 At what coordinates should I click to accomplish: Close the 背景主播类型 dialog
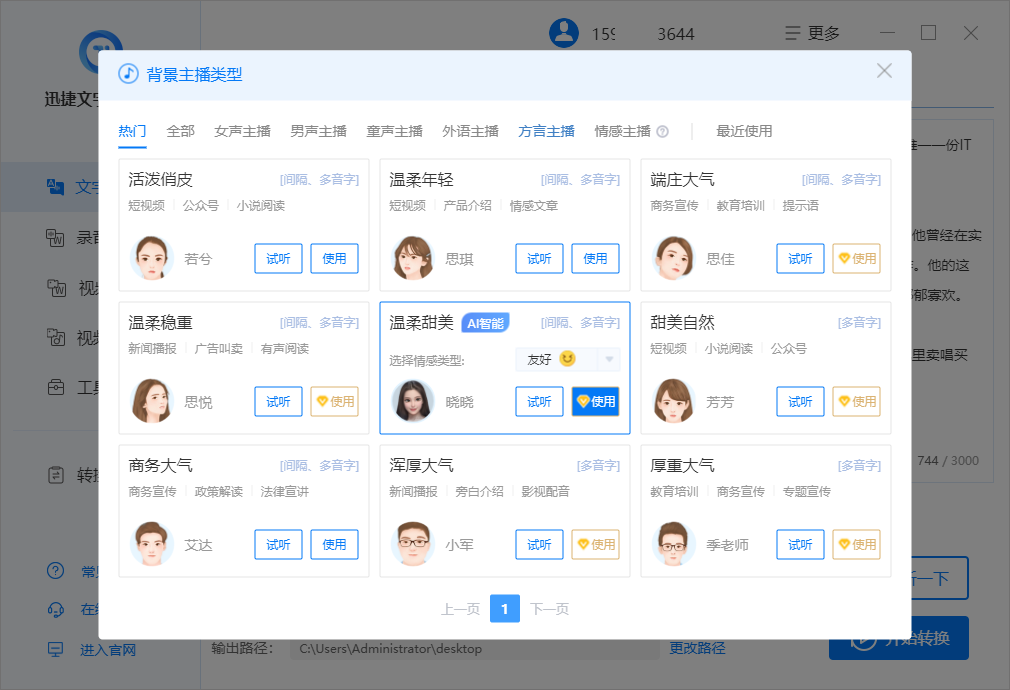(x=884, y=71)
